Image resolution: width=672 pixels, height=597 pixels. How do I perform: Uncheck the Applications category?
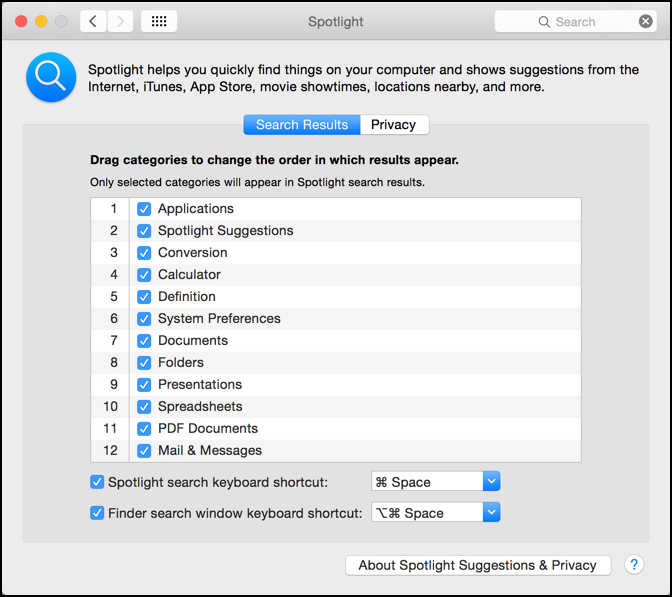pos(144,209)
